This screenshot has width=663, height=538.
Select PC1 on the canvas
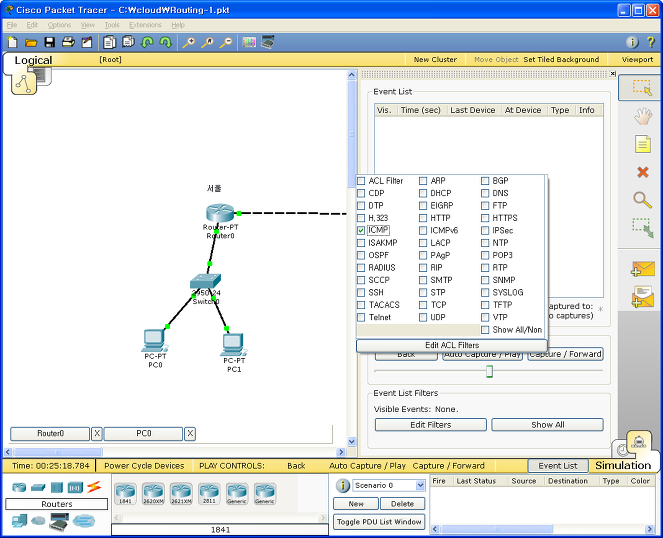click(x=233, y=345)
